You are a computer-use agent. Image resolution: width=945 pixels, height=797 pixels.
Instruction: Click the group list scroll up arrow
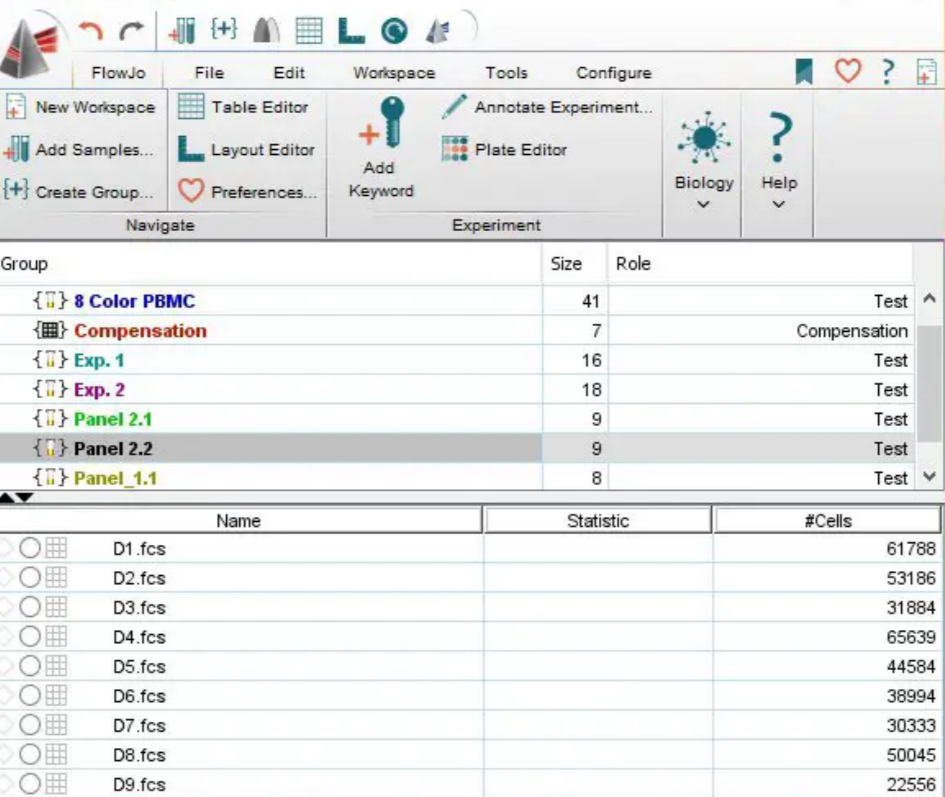pos(929,298)
